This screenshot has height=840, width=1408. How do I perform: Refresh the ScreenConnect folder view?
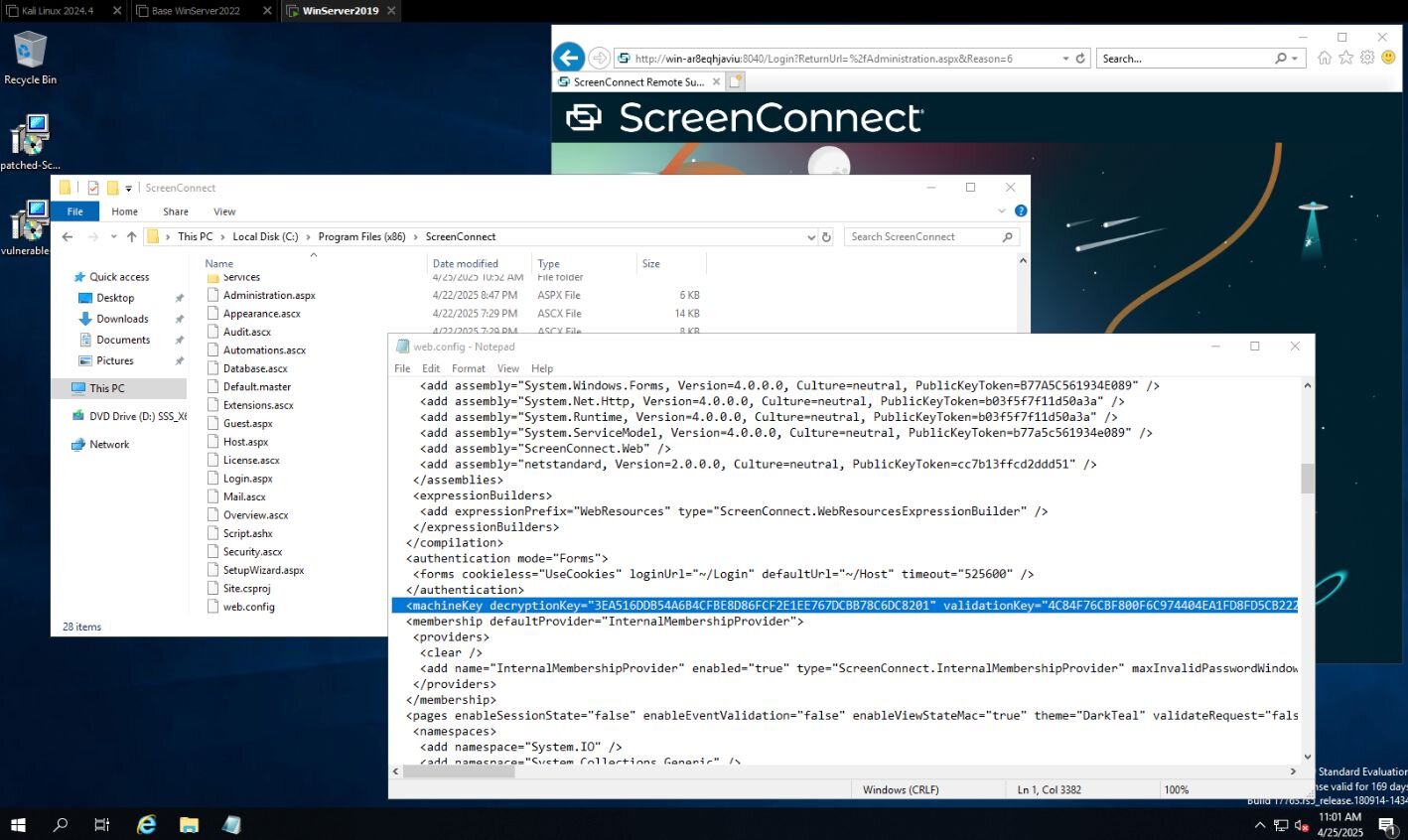point(826,237)
